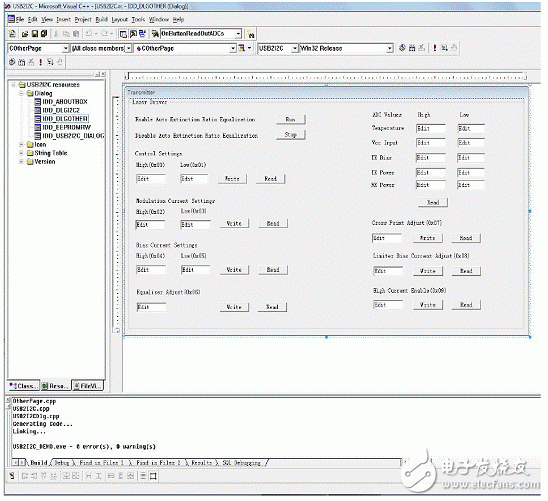Click the Save All toolbar icon
Screen dimensions: 548x501
pyautogui.click(x=44, y=34)
